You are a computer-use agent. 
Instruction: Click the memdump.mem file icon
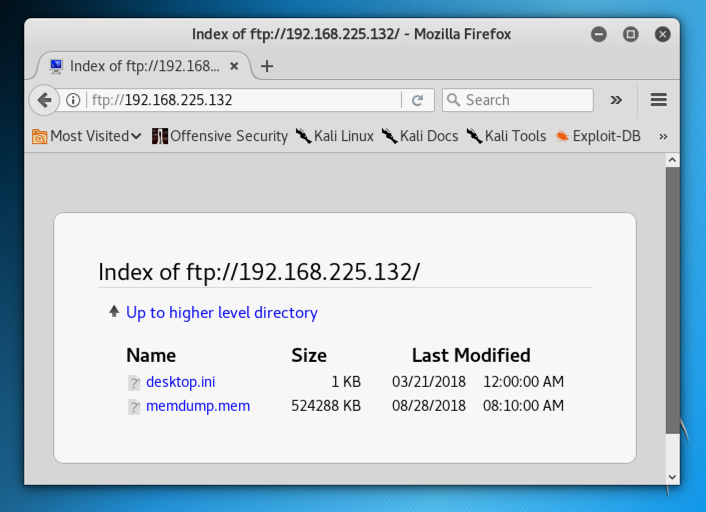point(134,406)
